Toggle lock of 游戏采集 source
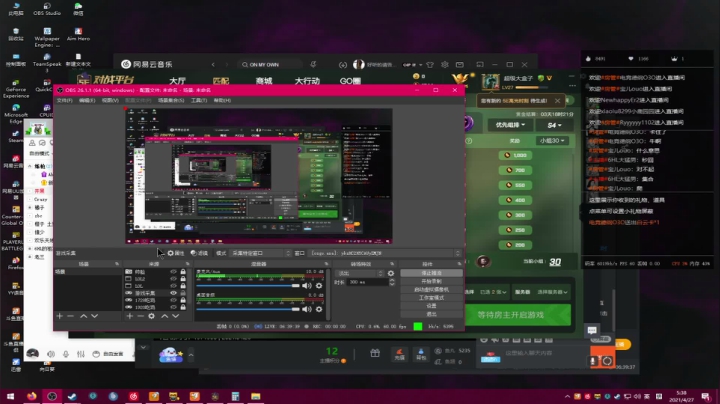Screen dimensions: 720x404 (183, 293)
